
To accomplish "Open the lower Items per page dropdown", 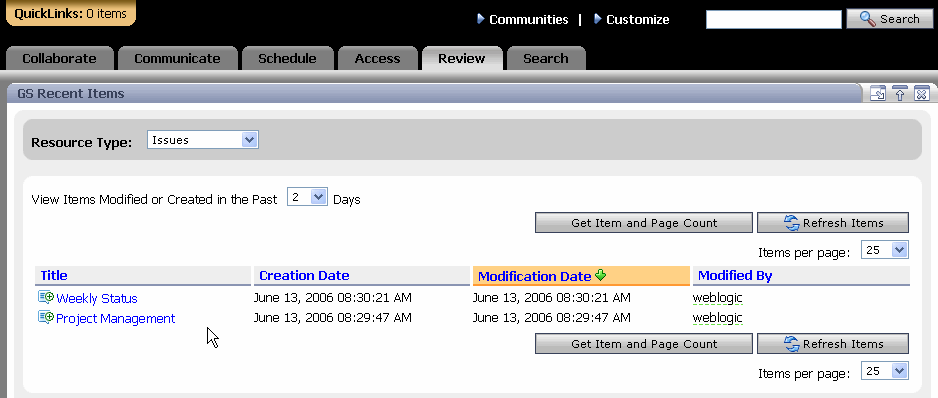I will 884,371.
